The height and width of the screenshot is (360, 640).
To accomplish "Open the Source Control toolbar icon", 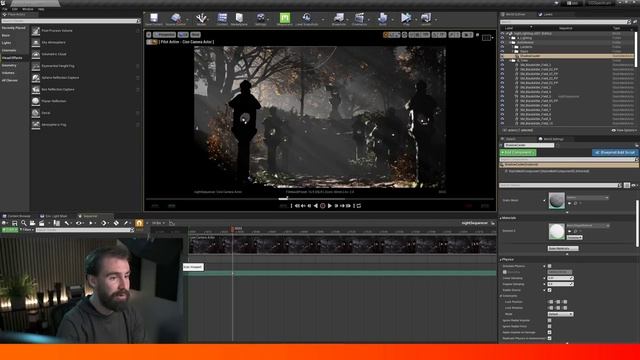I will 176,18.
